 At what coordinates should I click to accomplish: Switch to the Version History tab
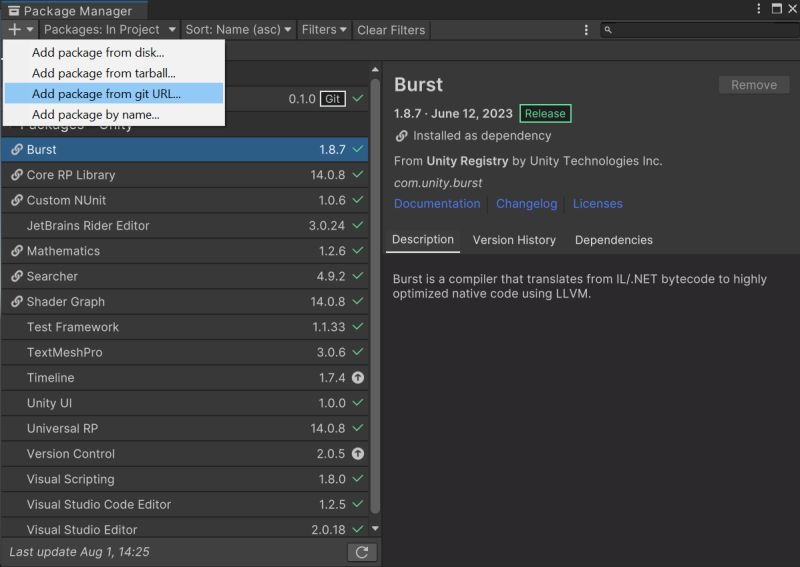click(x=514, y=240)
